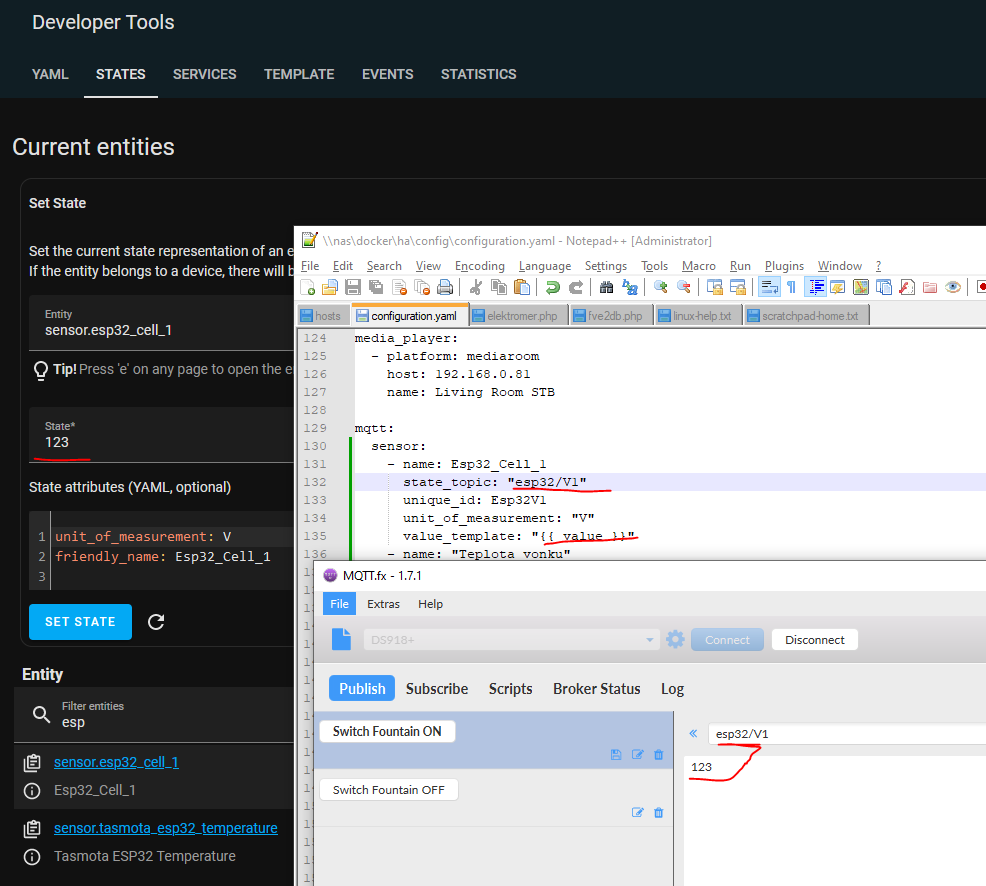Toggle Show All Characters pilcrow icon
Viewport: 986px width, 886px height.
point(791,288)
